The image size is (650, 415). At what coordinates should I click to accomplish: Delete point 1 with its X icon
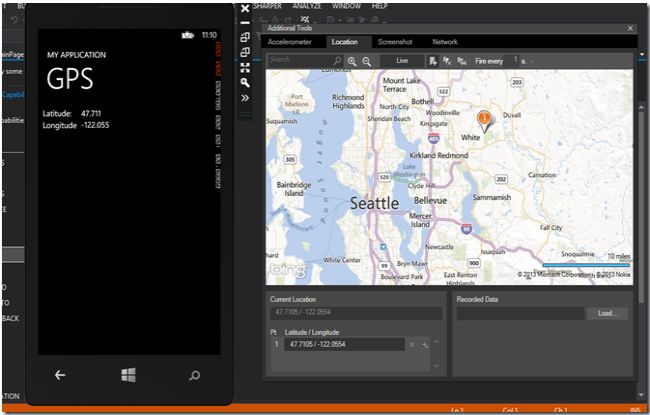pos(412,345)
